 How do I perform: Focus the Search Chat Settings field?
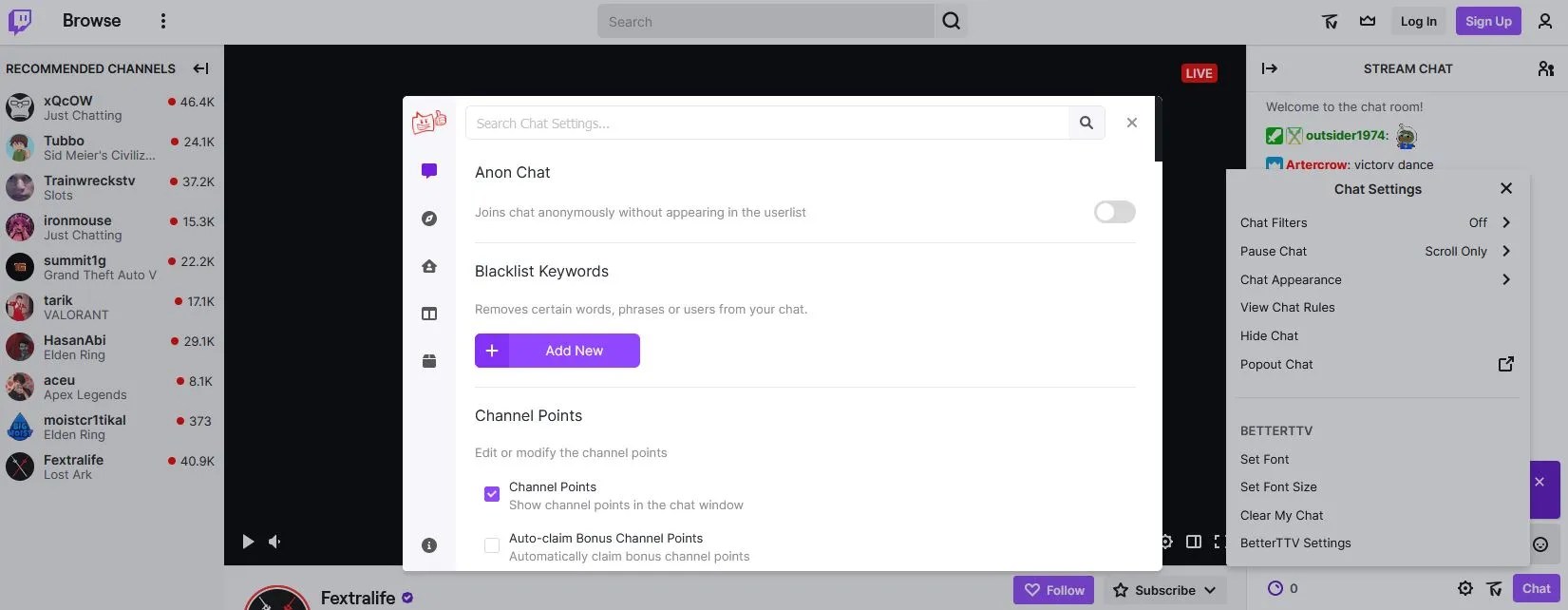766,123
